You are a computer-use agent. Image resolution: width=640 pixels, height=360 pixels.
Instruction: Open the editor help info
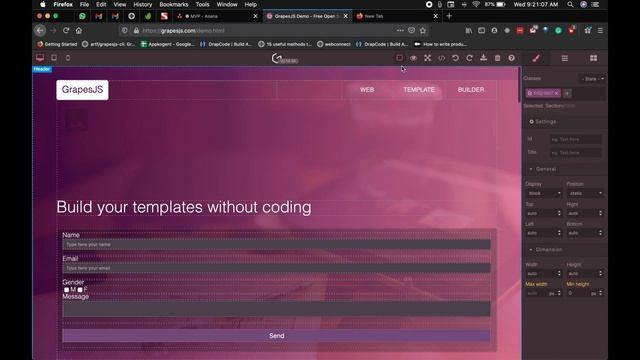511,58
